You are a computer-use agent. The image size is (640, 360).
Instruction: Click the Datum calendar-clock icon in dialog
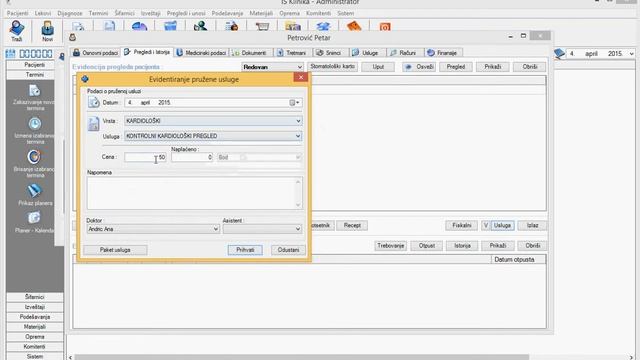pyautogui.click(x=94, y=102)
